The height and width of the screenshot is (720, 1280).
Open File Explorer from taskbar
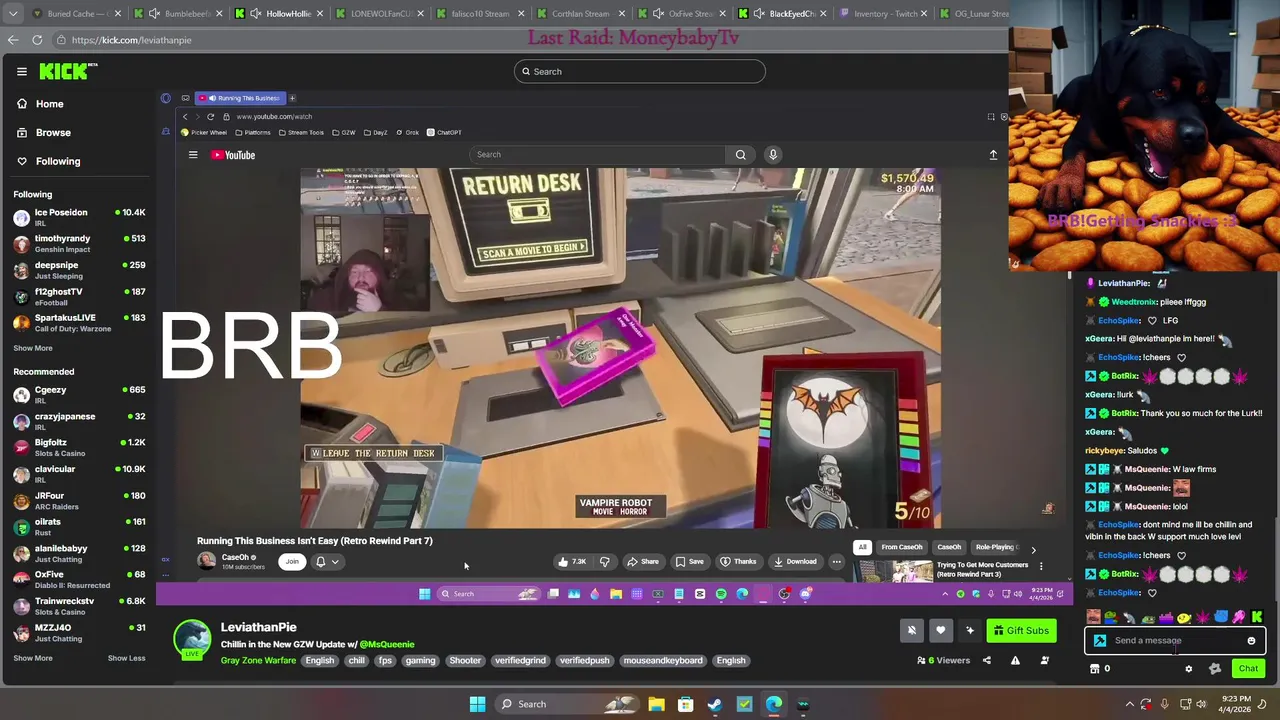click(x=656, y=704)
